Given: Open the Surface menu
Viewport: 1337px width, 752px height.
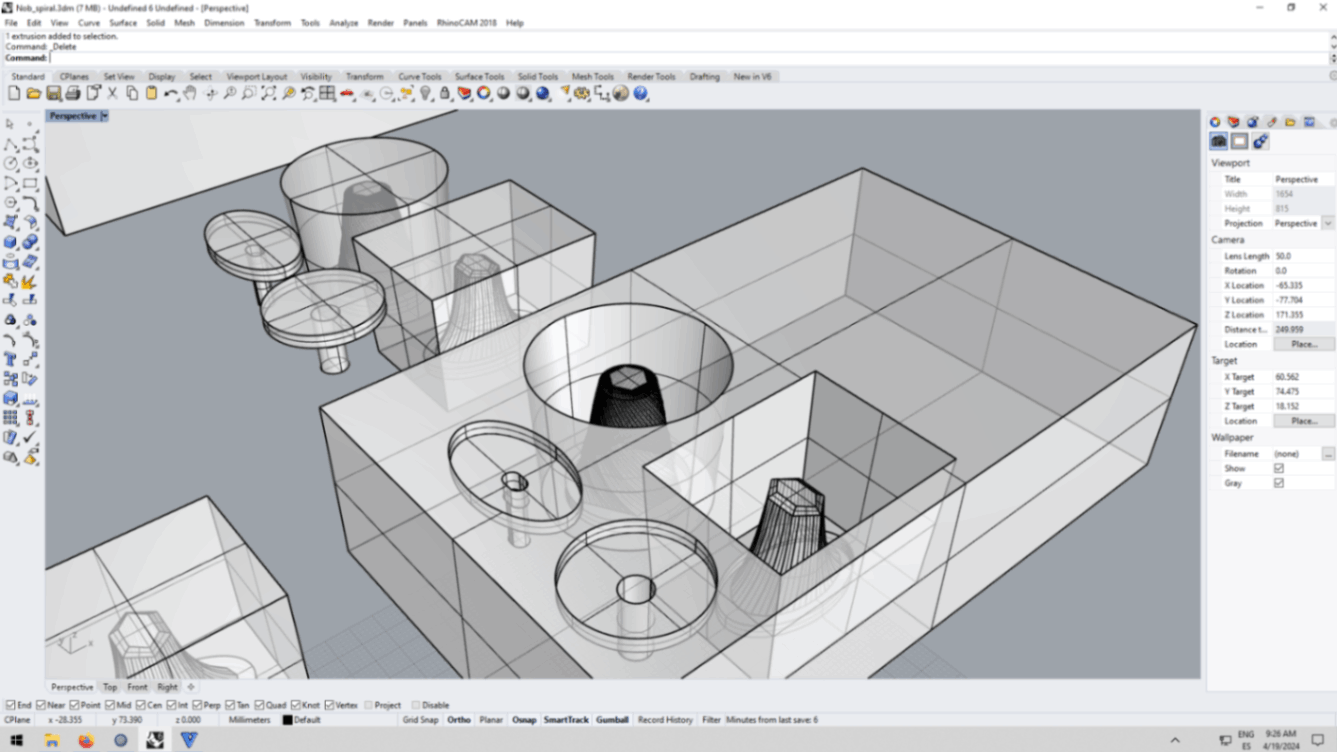Looking at the screenshot, I should click(x=123, y=23).
